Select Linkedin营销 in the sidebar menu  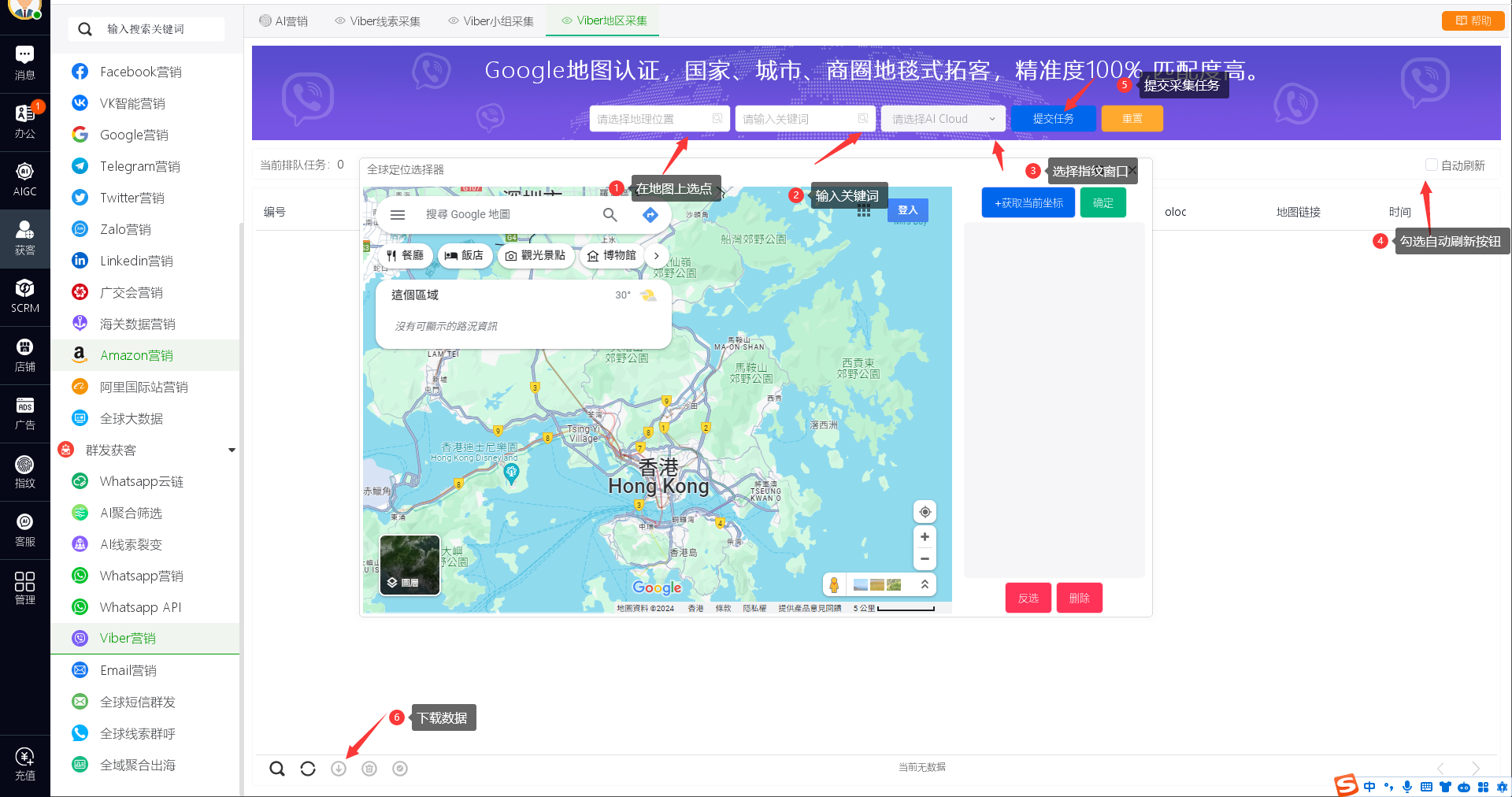[x=145, y=261]
